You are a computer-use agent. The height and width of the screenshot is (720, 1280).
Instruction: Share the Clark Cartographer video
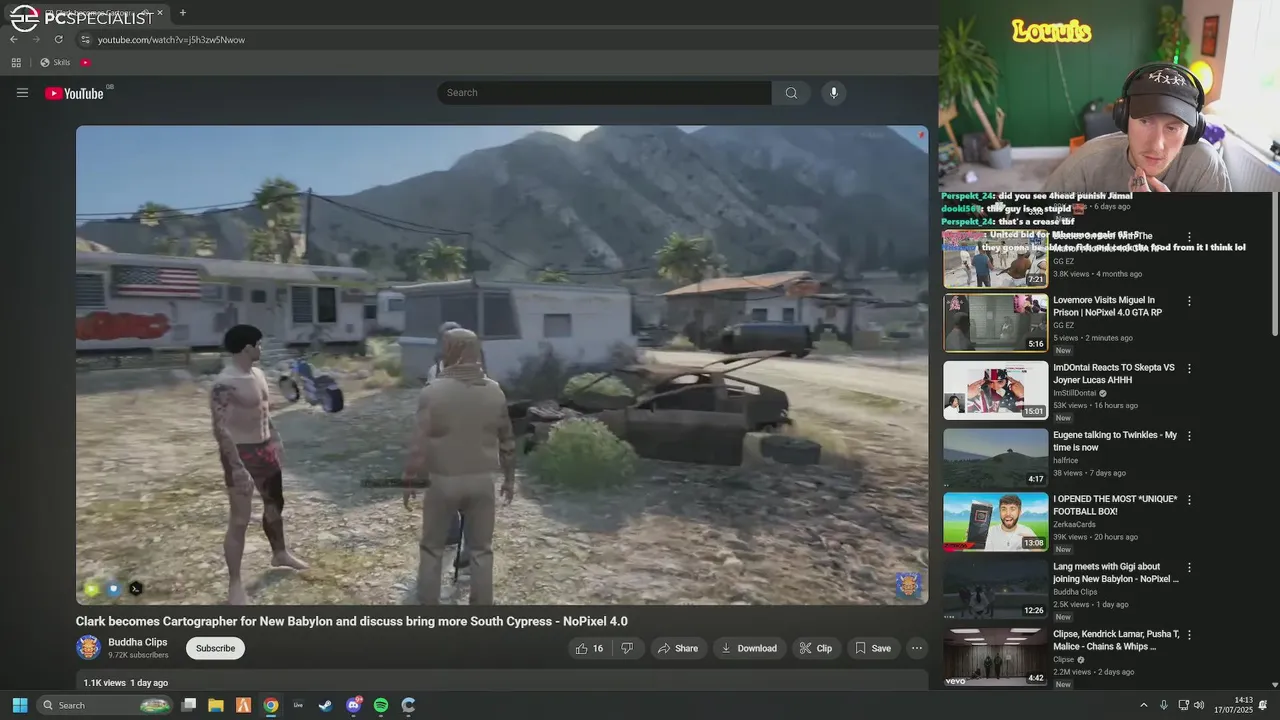(x=677, y=648)
